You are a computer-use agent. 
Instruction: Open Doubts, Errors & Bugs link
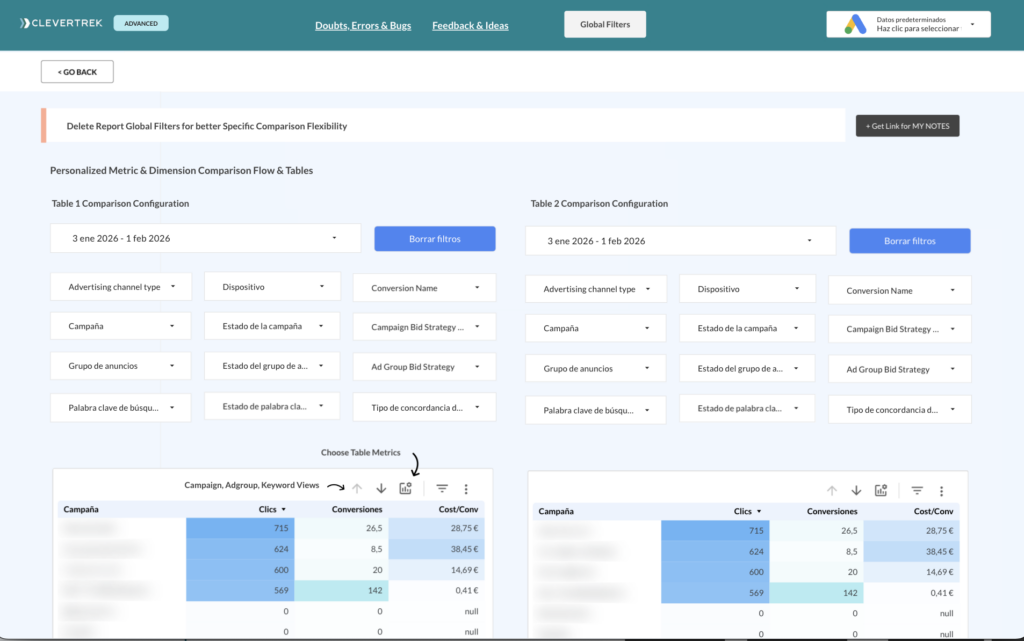pyautogui.click(x=363, y=25)
